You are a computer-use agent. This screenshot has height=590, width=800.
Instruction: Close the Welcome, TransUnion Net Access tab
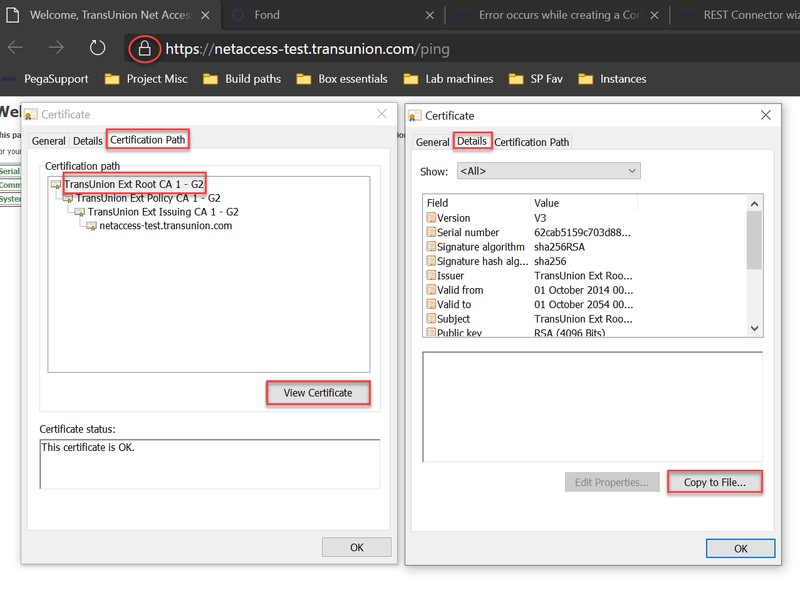(x=205, y=15)
